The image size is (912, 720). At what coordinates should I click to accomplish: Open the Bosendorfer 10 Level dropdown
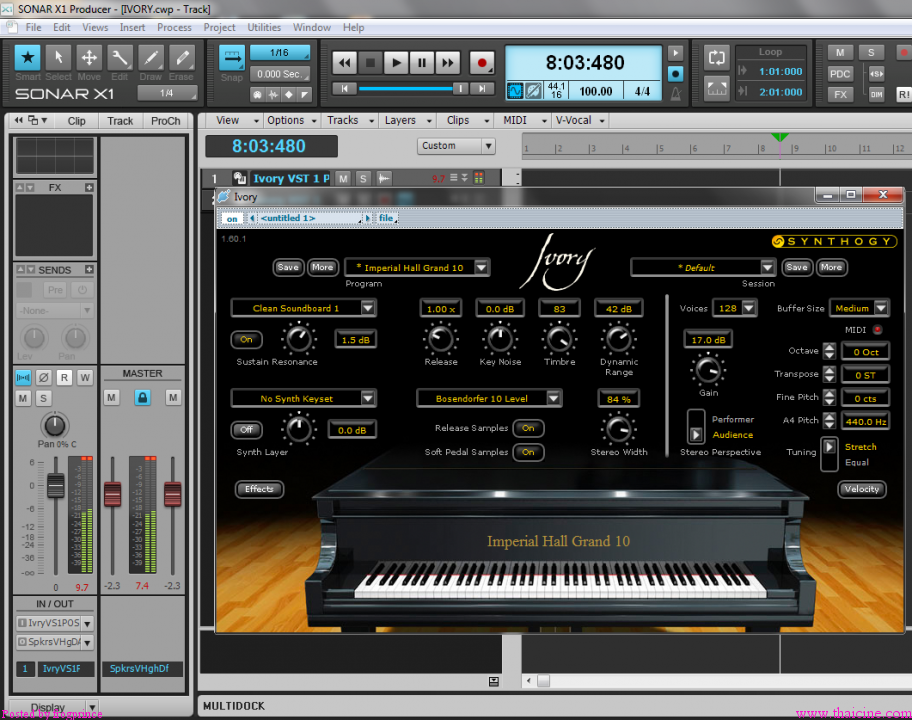pos(553,398)
